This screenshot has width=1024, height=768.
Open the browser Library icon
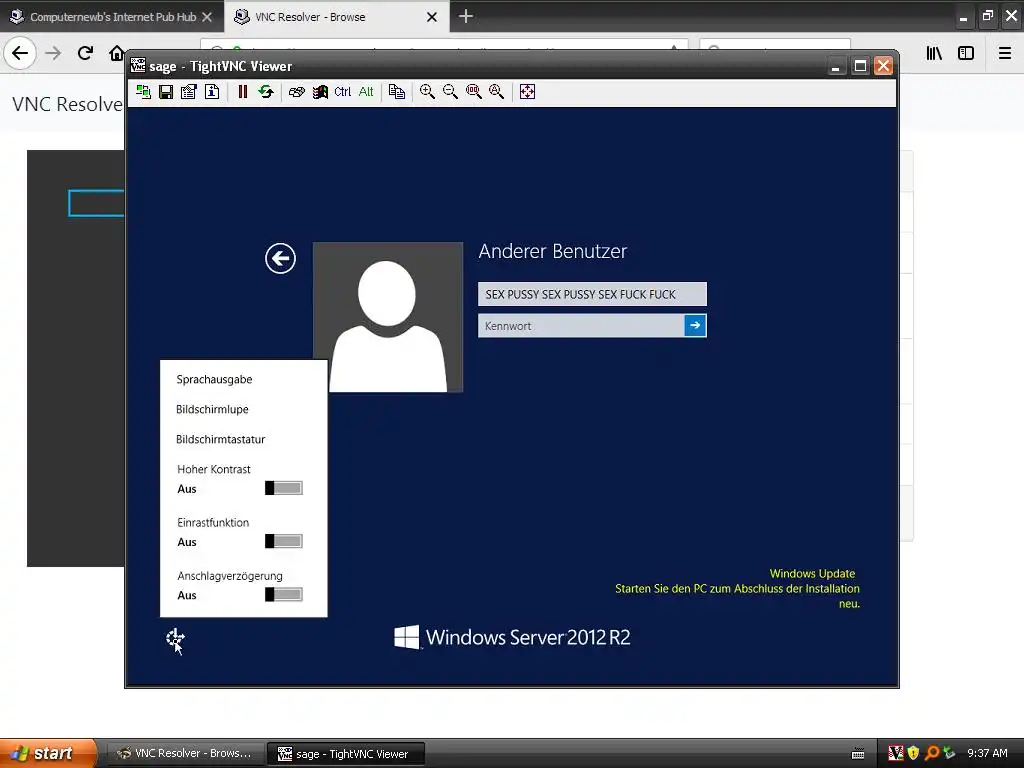coord(934,53)
